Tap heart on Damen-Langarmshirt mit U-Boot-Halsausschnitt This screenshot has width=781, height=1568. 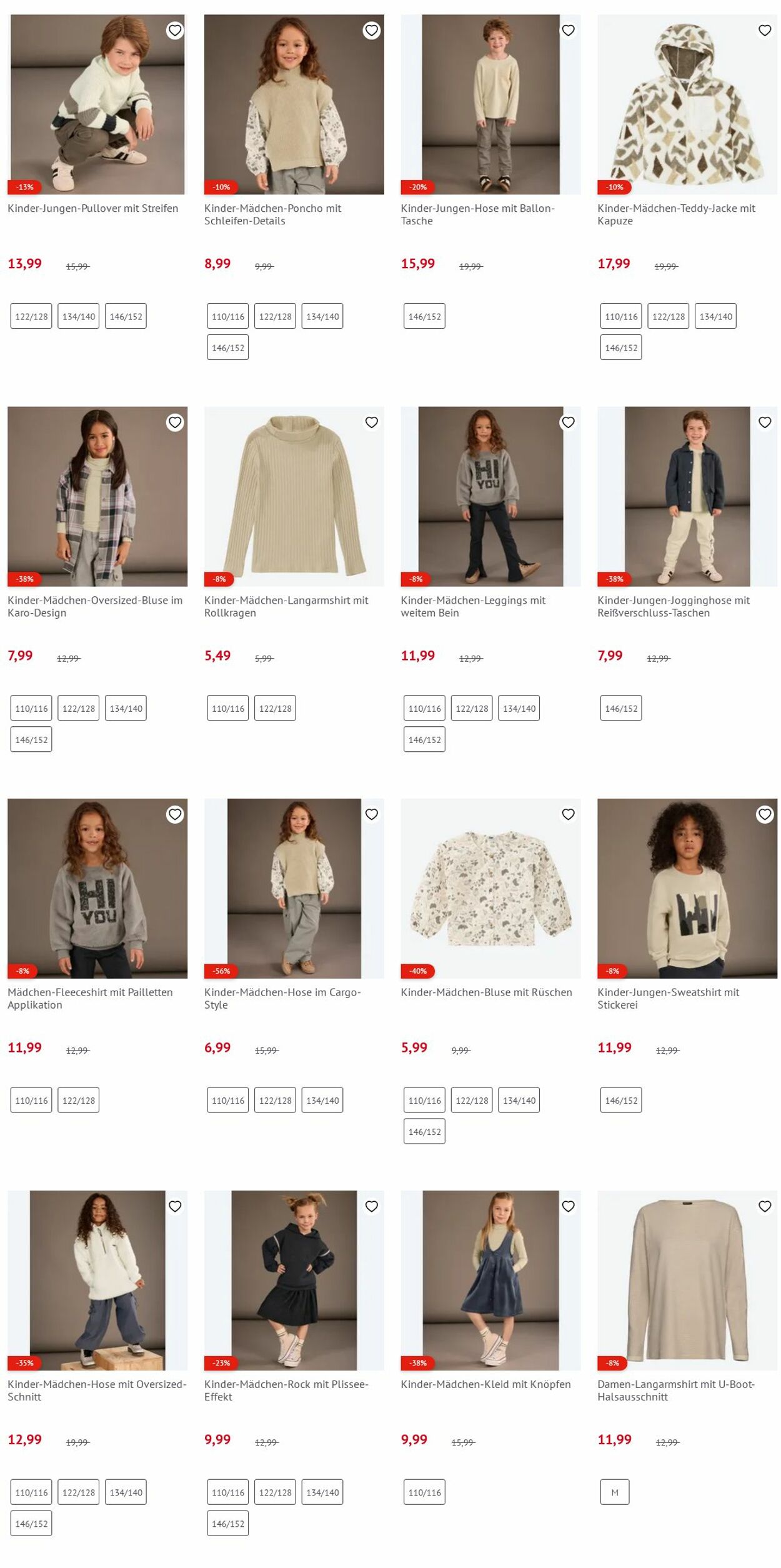click(x=765, y=1206)
